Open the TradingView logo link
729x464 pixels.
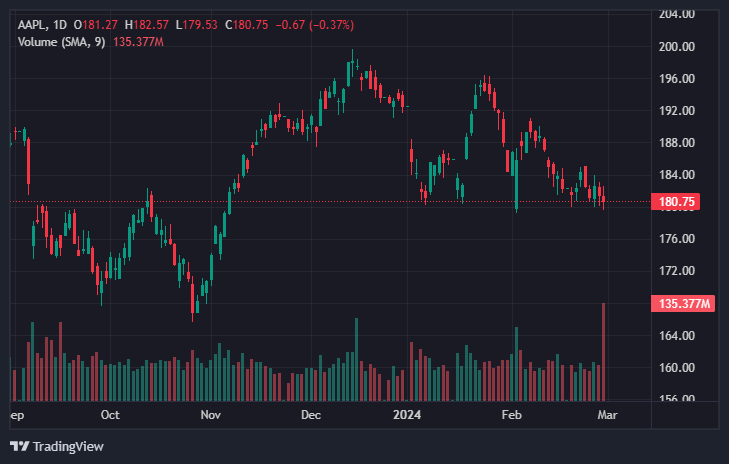click(57, 446)
